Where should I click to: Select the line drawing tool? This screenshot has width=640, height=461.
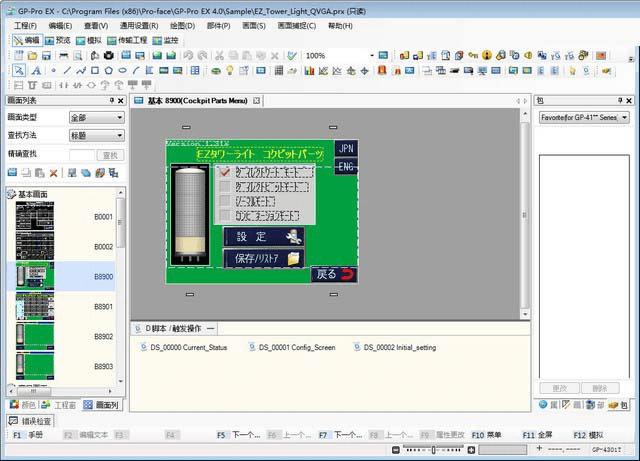[67, 71]
